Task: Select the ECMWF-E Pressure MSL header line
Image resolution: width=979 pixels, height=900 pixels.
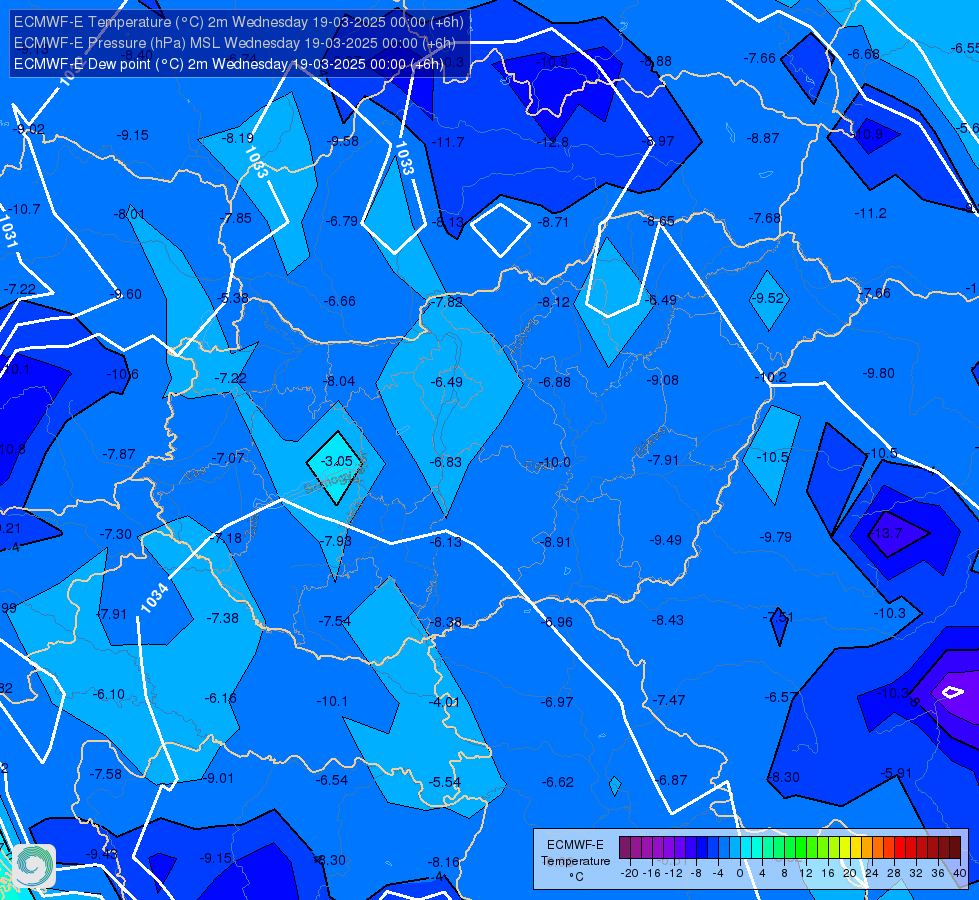Action: click(235, 43)
